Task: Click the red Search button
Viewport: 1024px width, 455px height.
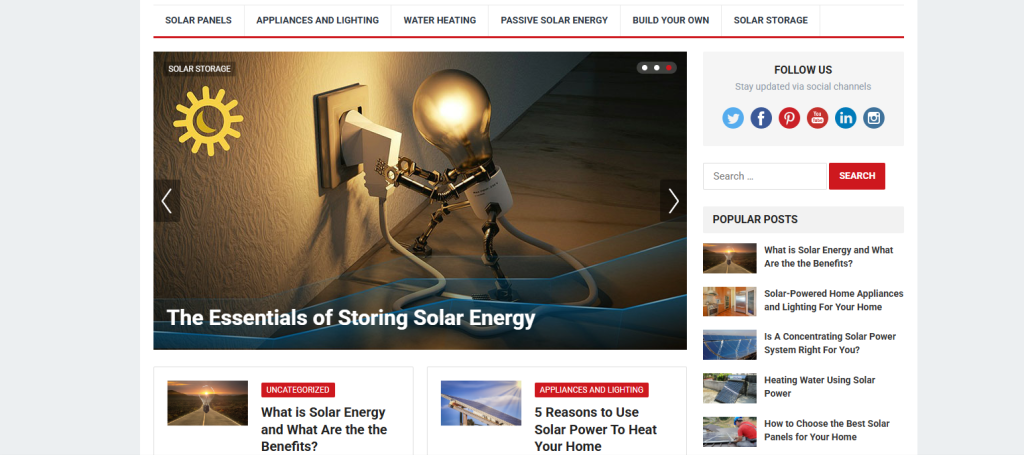Action: tap(857, 176)
